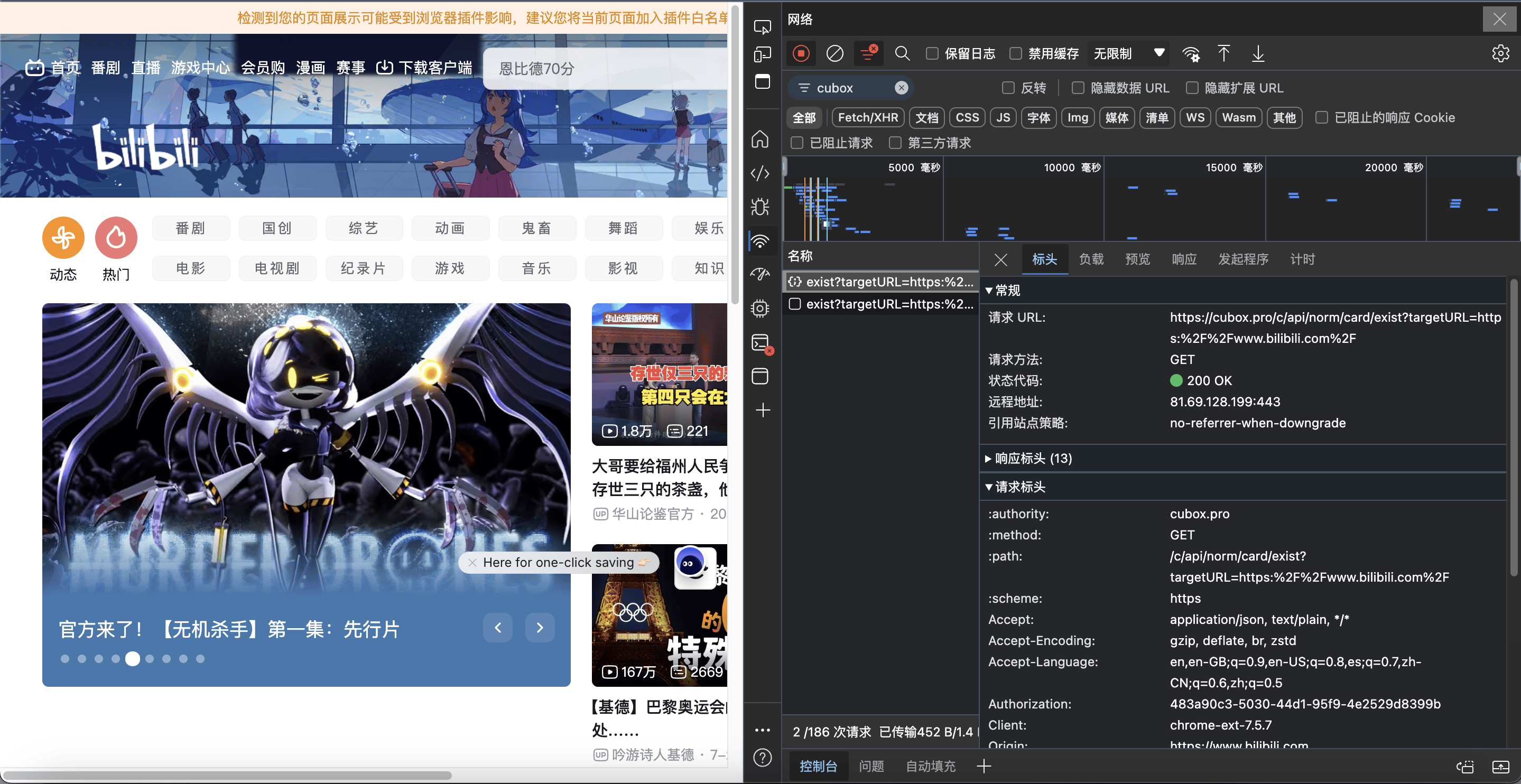
Task: Open network settings gear
Action: point(1500,54)
